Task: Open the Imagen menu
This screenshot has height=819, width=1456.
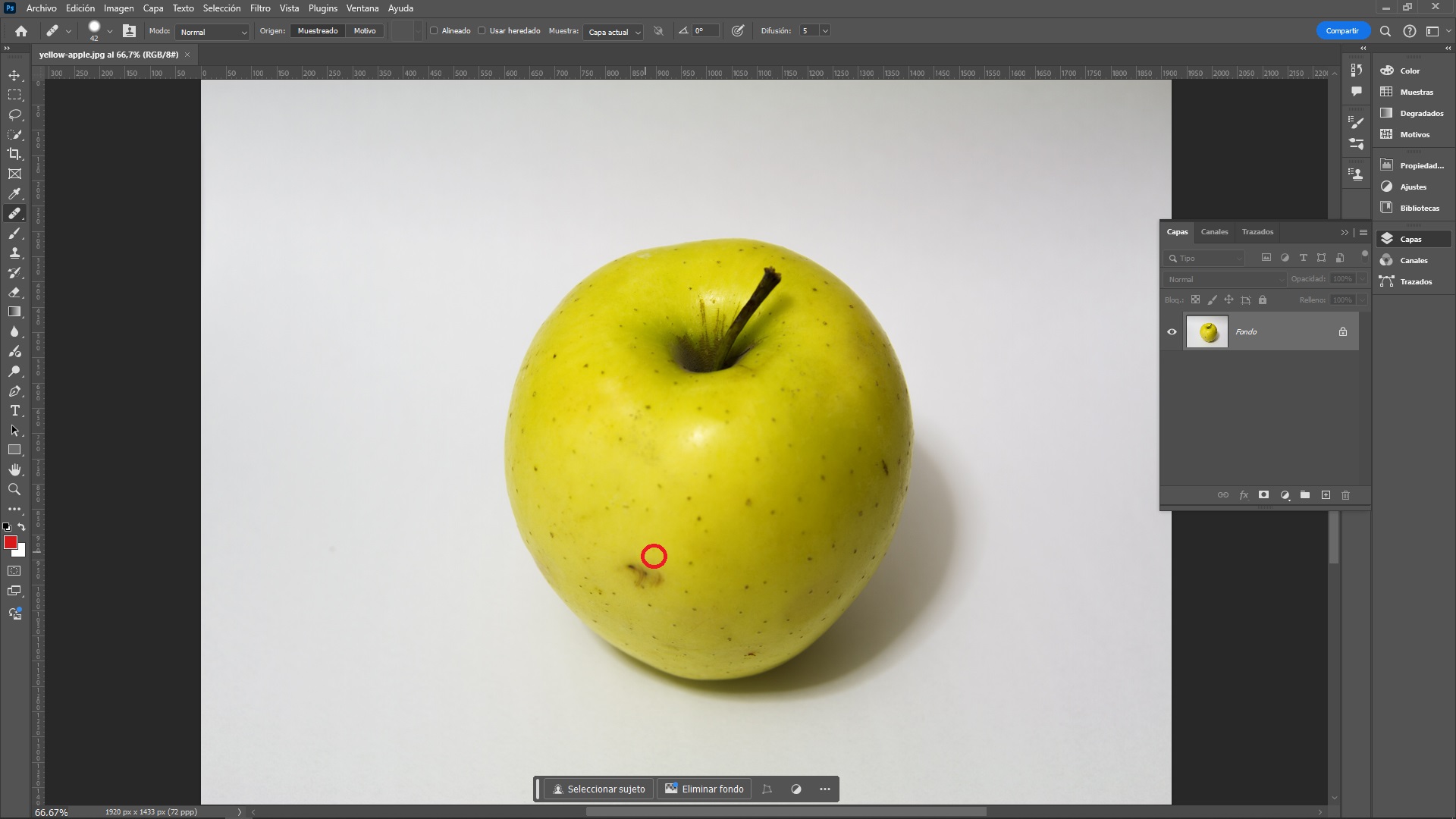Action: pyautogui.click(x=118, y=8)
